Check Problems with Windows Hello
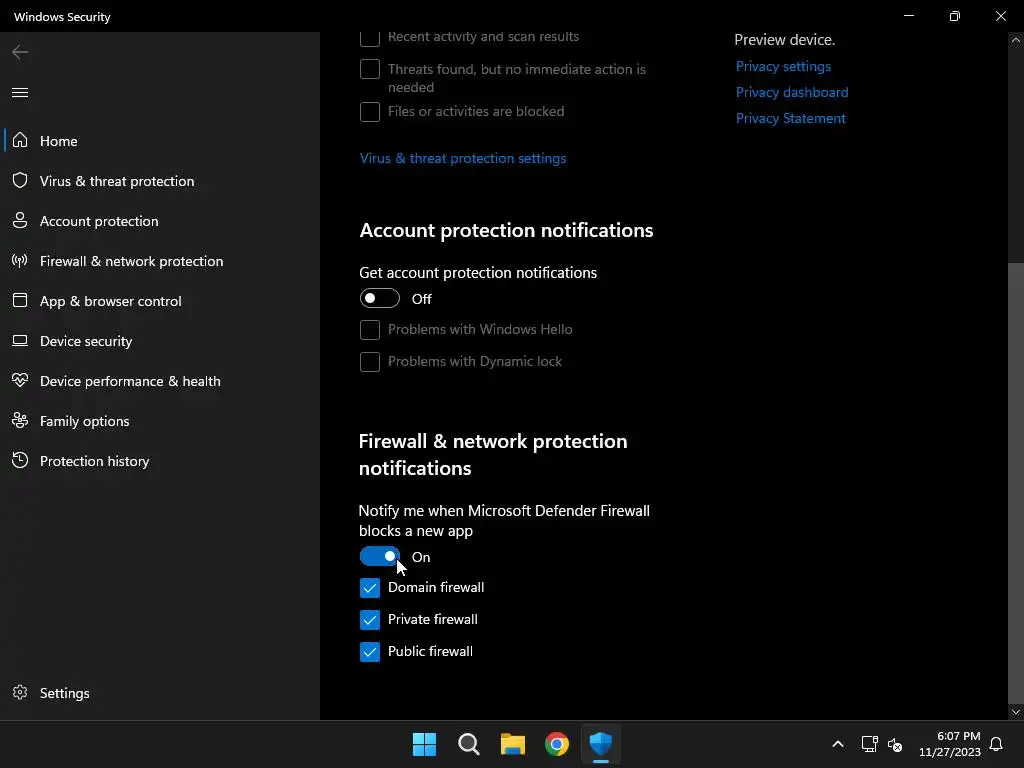The width and height of the screenshot is (1024, 768). tap(370, 330)
